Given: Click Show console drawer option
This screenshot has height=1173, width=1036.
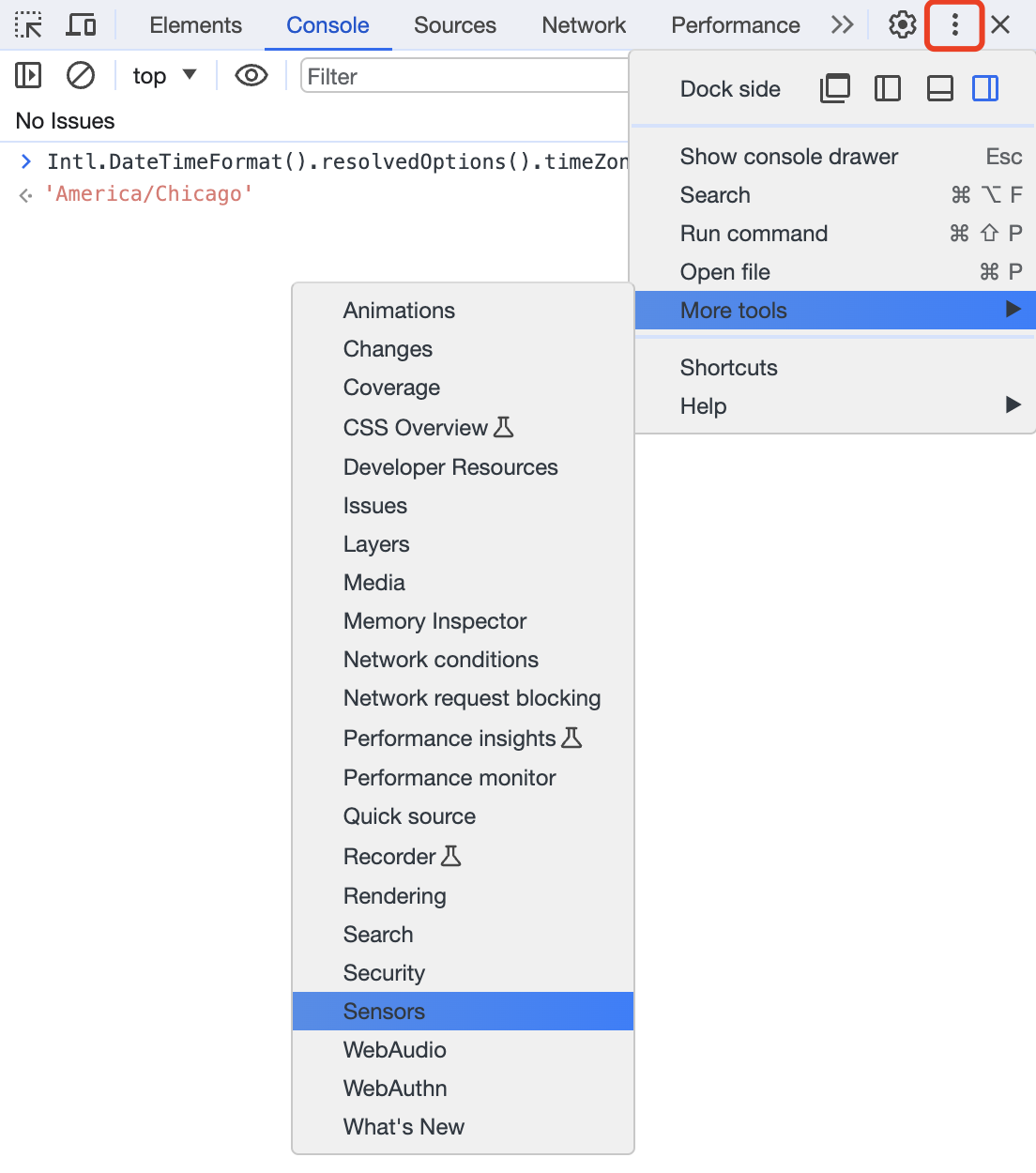Looking at the screenshot, I should (788, 157).
